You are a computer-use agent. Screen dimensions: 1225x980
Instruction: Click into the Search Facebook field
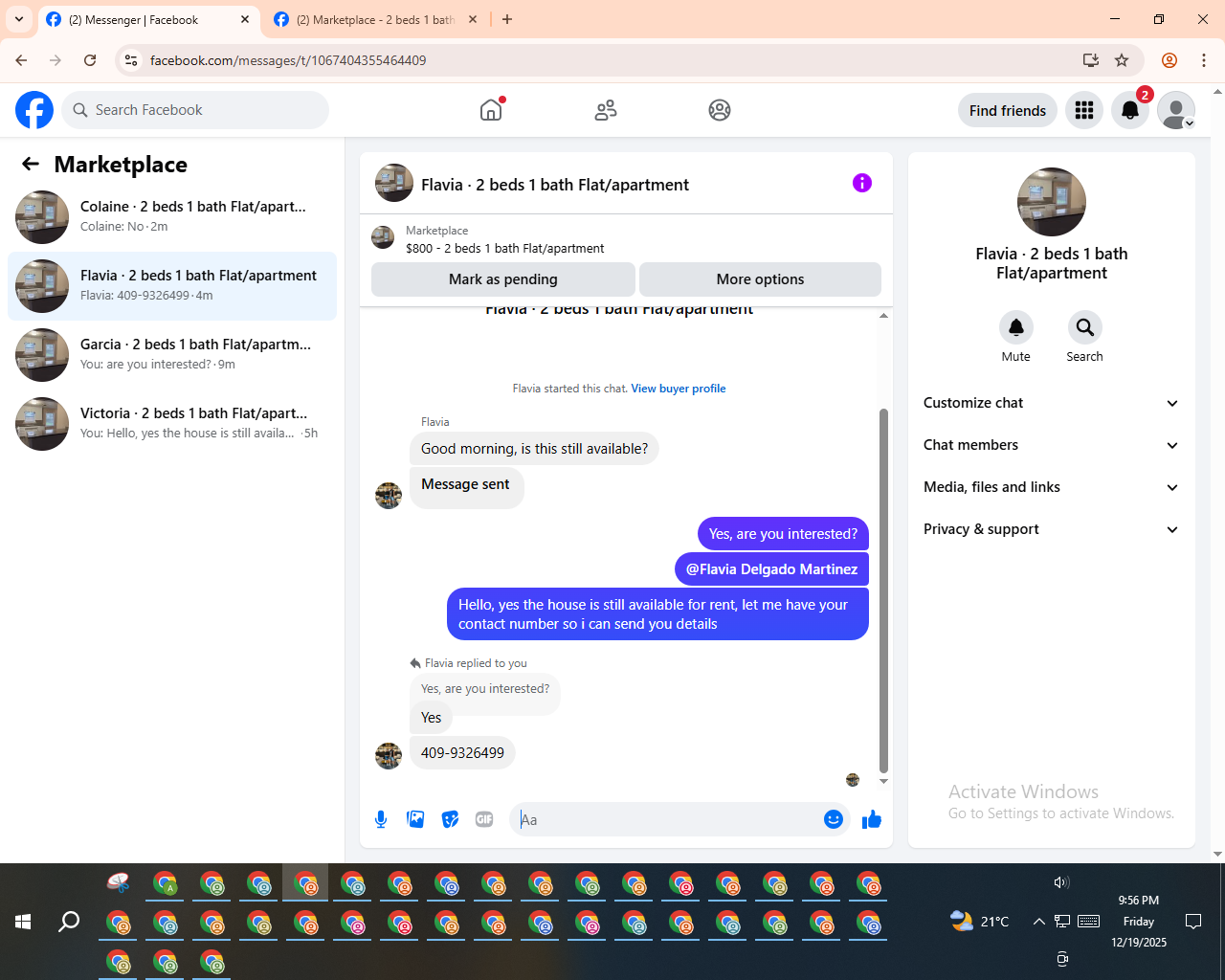tap(195, 110)
